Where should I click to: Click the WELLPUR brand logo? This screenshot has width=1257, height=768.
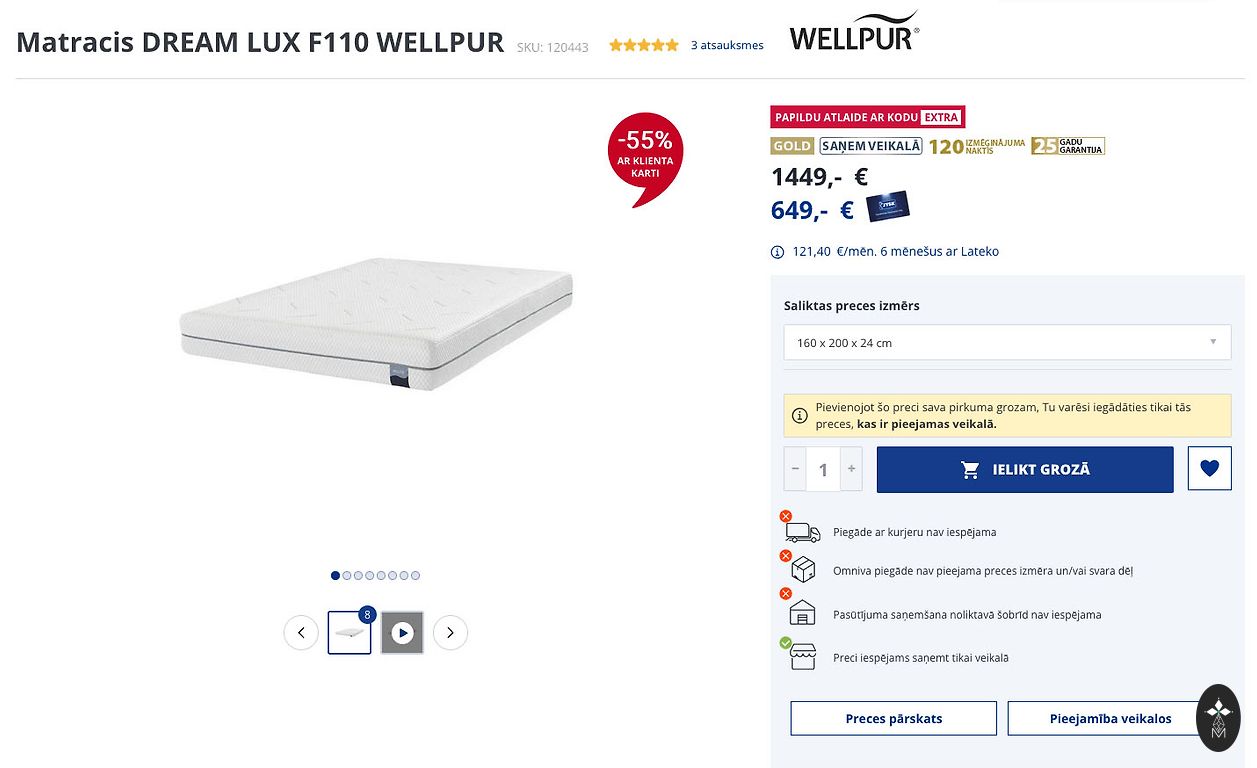(x=853, y=32)
